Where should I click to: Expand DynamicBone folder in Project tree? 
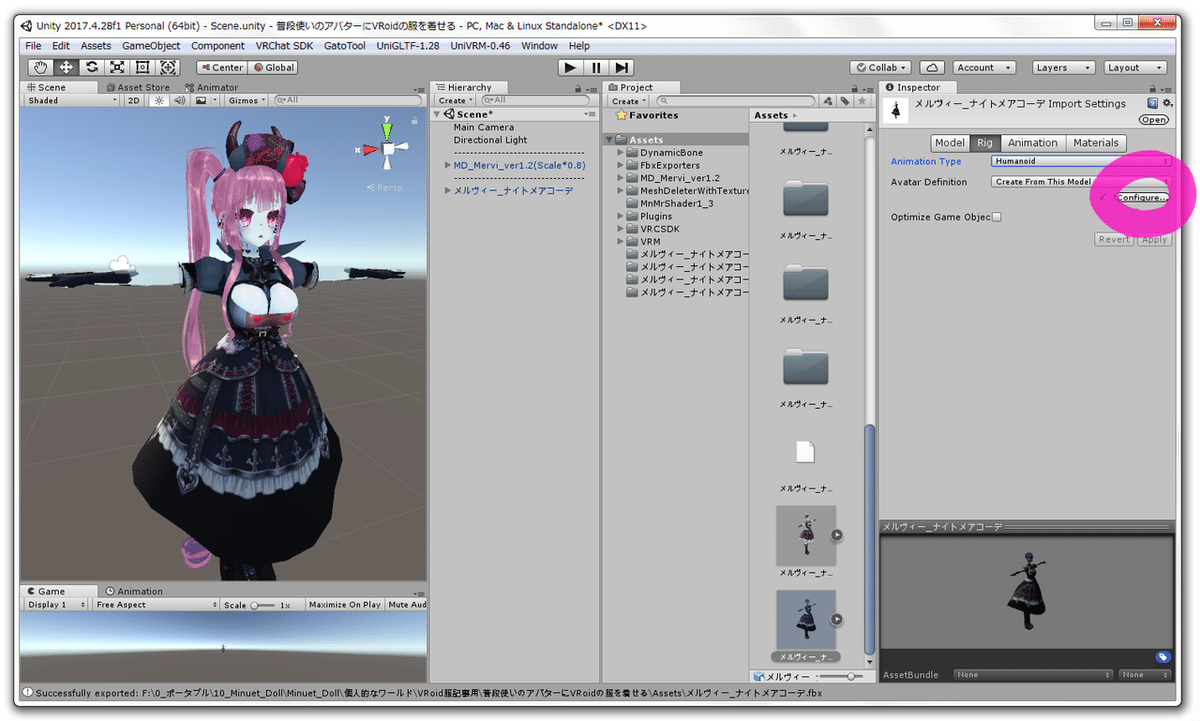[621, 153]
